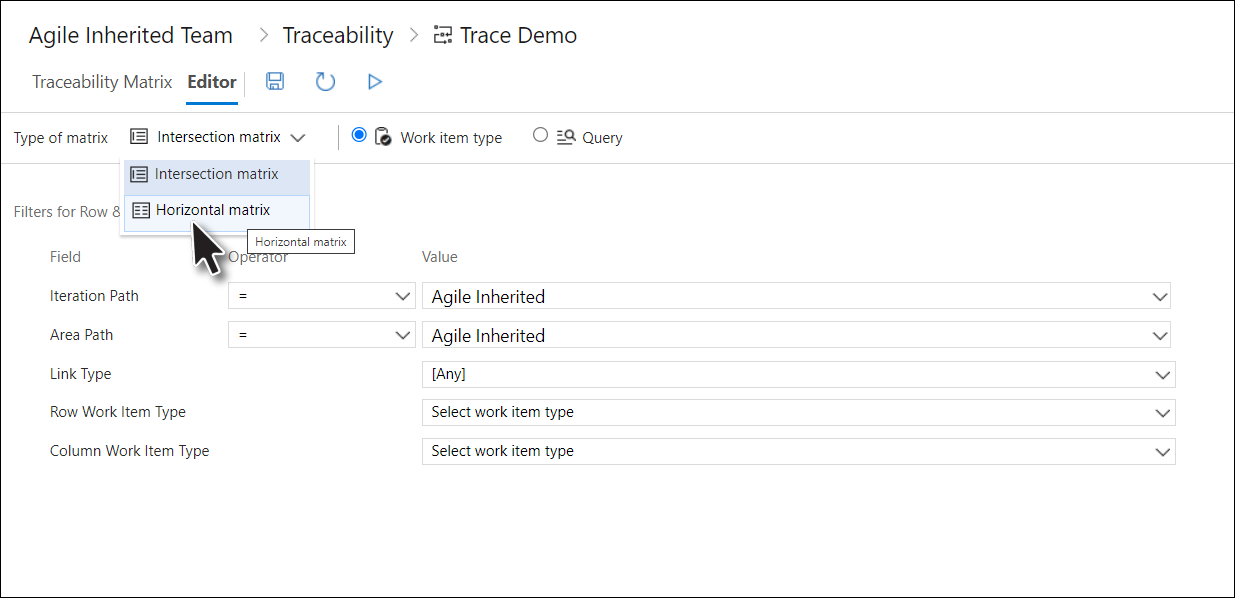
Task: Navigate to Agile Inherited Team
Action: pyautogui.click(x=130, y=34)
